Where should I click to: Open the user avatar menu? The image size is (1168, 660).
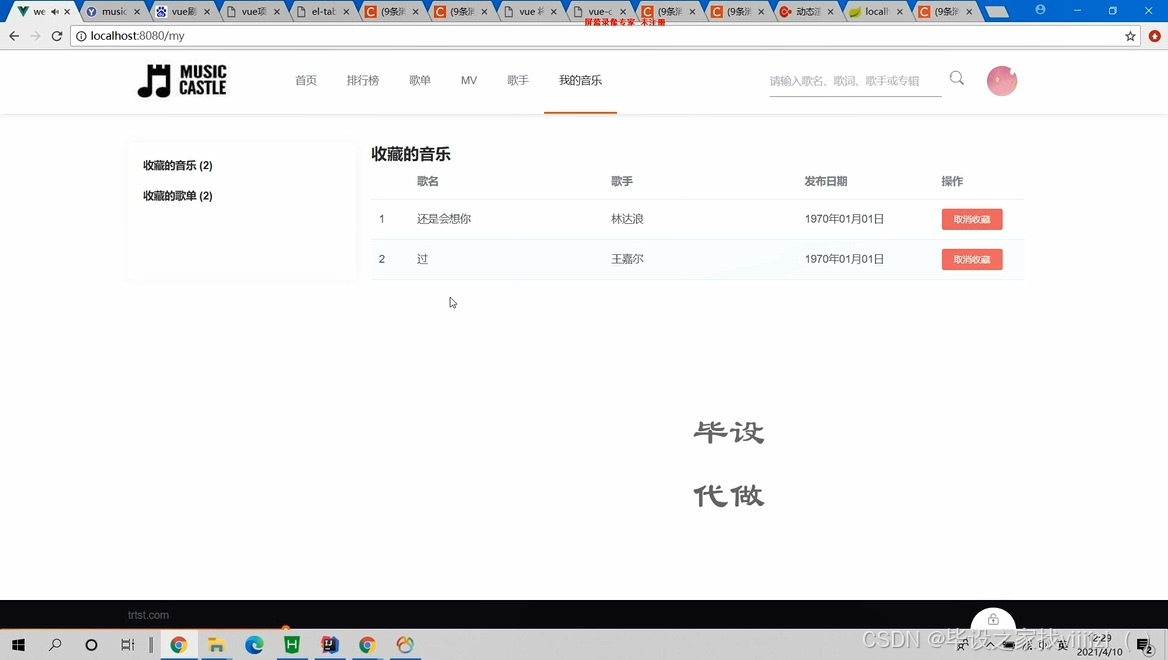[x=1002, y=81]
